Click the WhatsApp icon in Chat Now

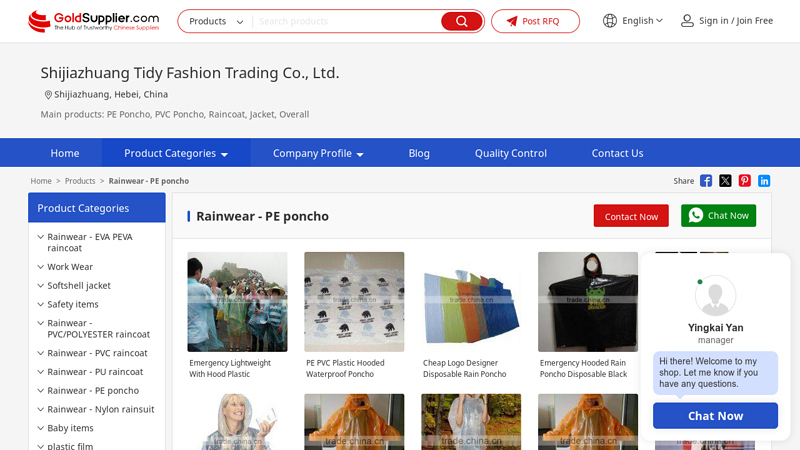pyautogui.click(x=695, y=215)
